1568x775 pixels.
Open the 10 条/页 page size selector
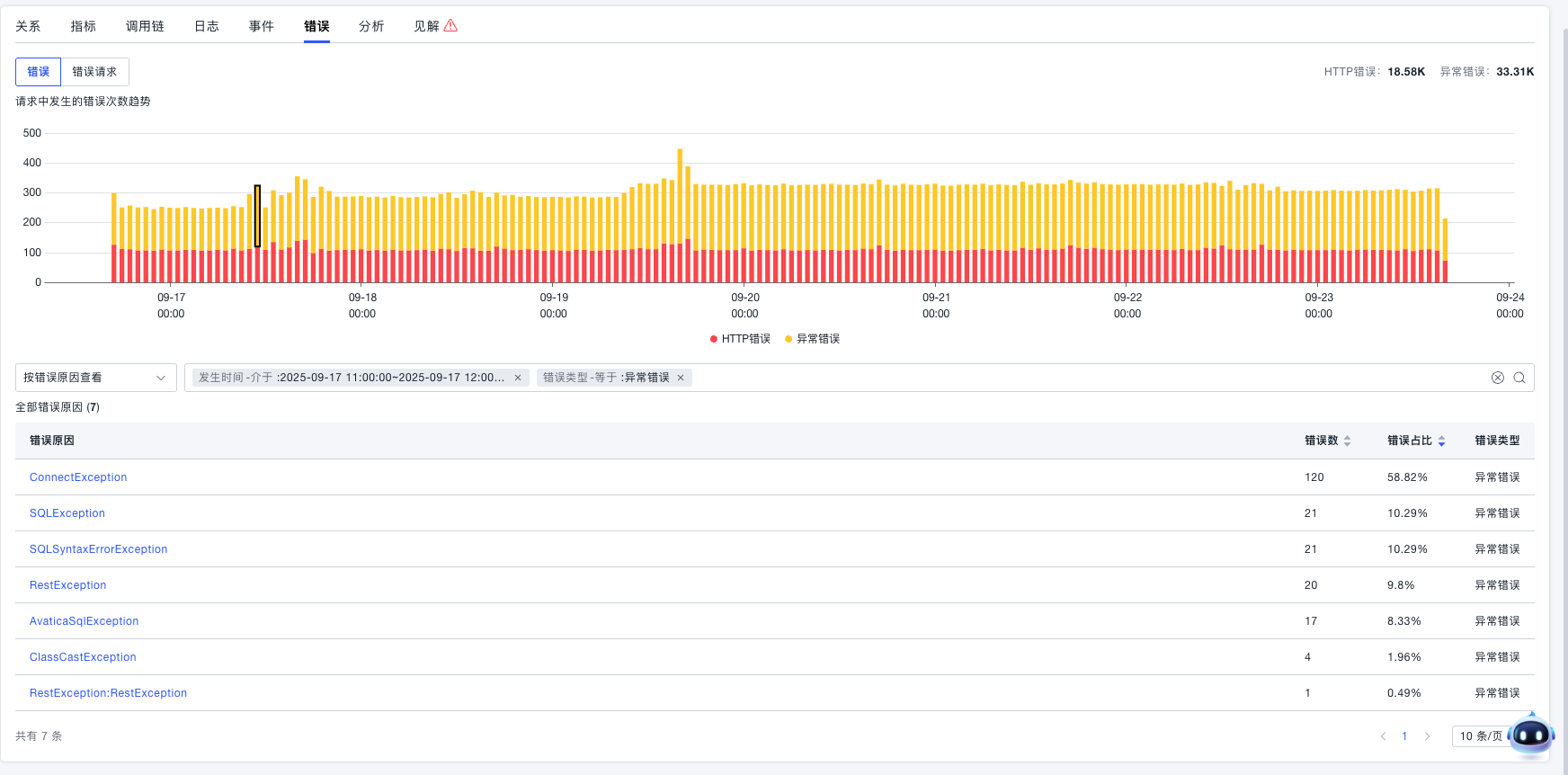tap(1480, 736)
